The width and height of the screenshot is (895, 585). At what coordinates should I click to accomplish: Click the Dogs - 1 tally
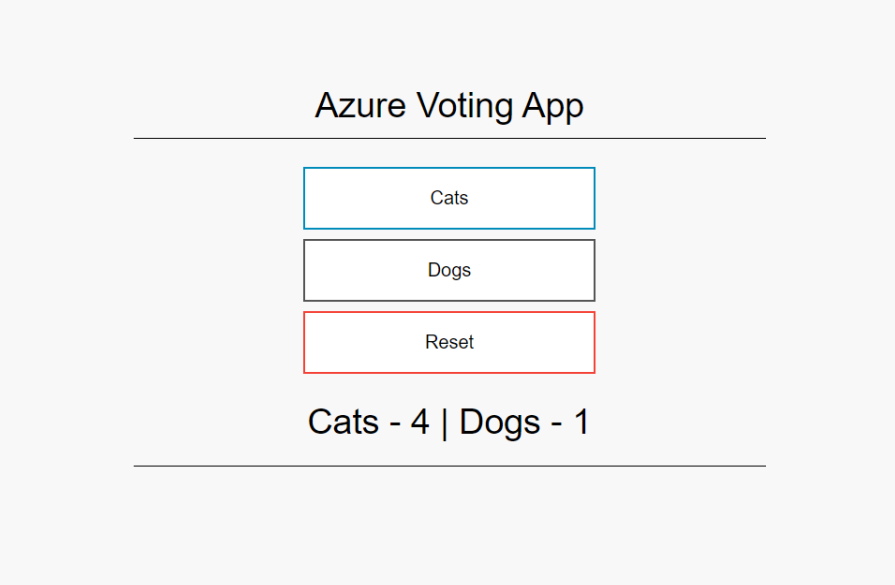[x=525, y=422]
